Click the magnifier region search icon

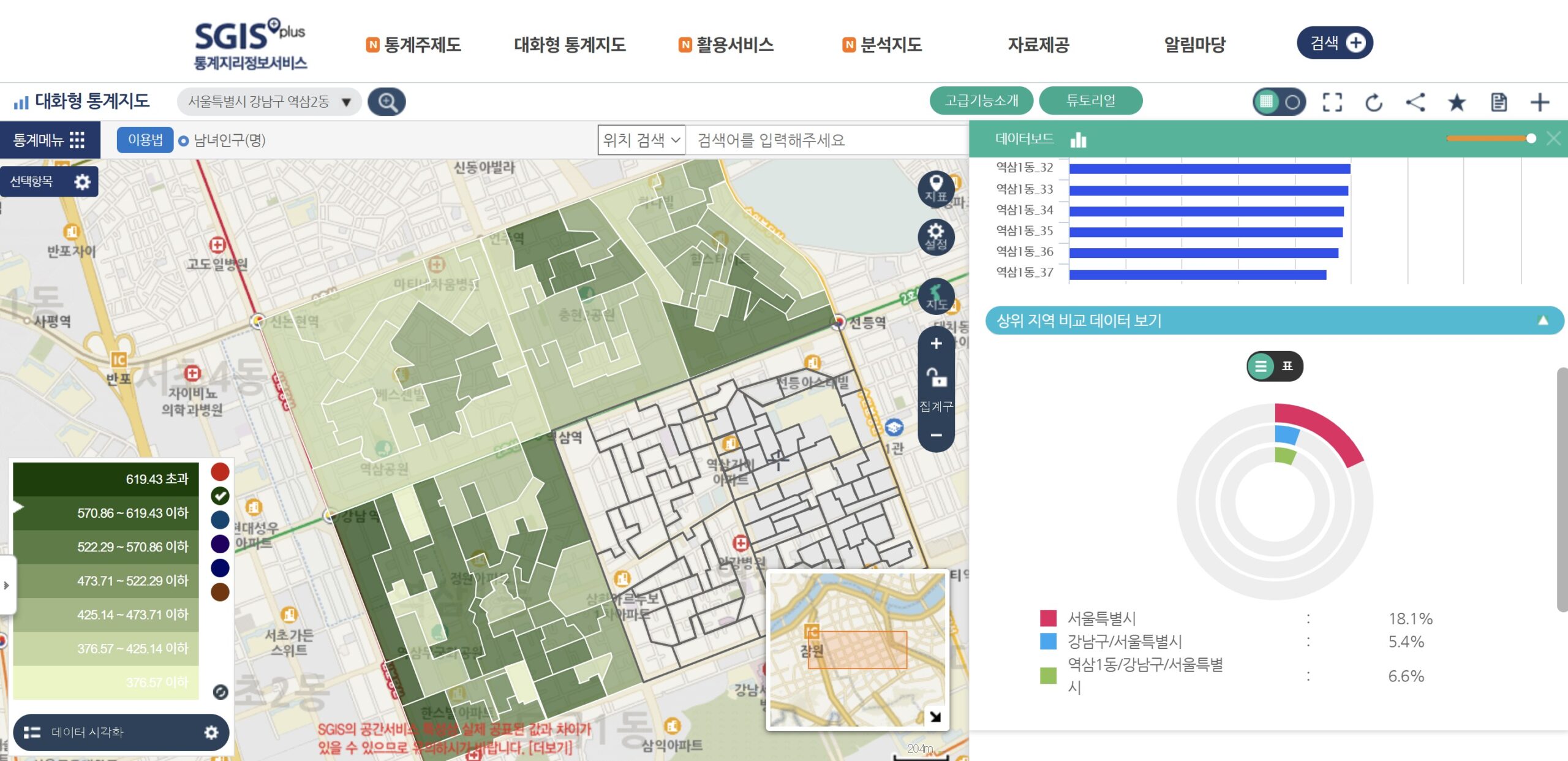386,102
